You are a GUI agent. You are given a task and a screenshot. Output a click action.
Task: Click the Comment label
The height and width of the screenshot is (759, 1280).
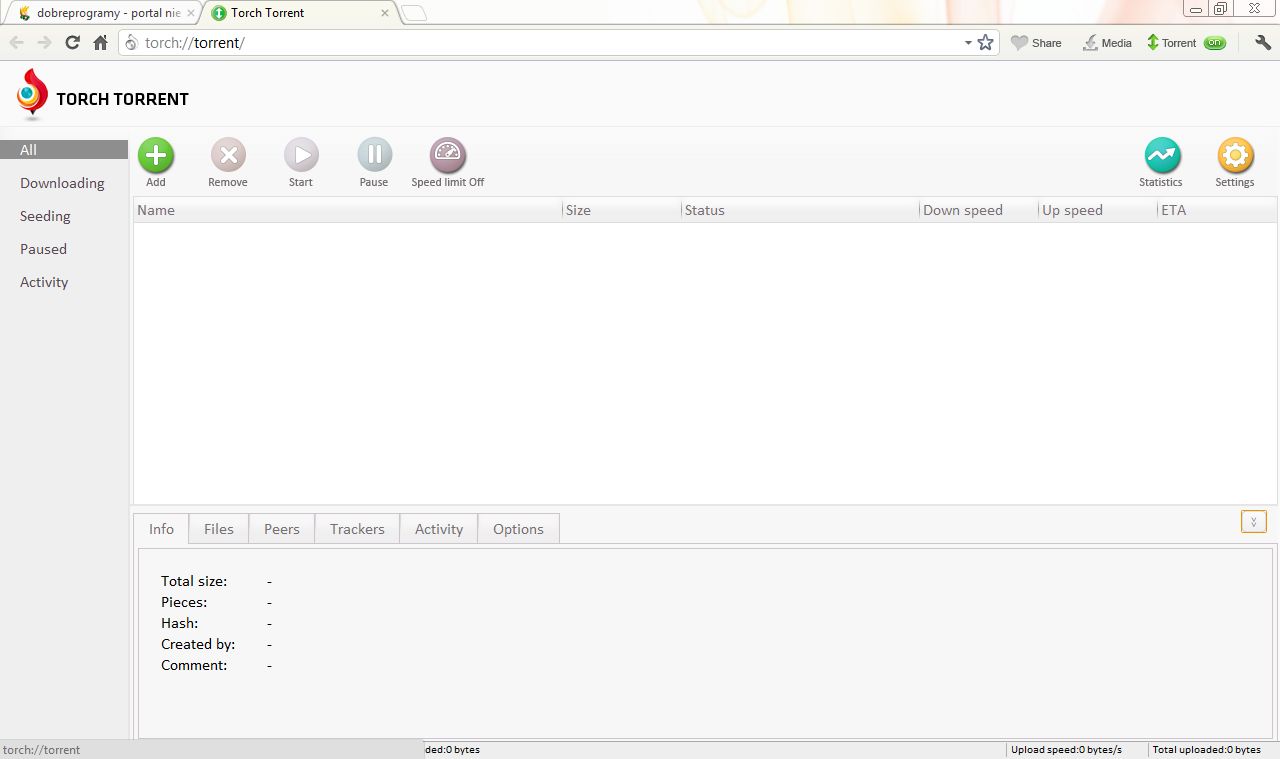194,665
